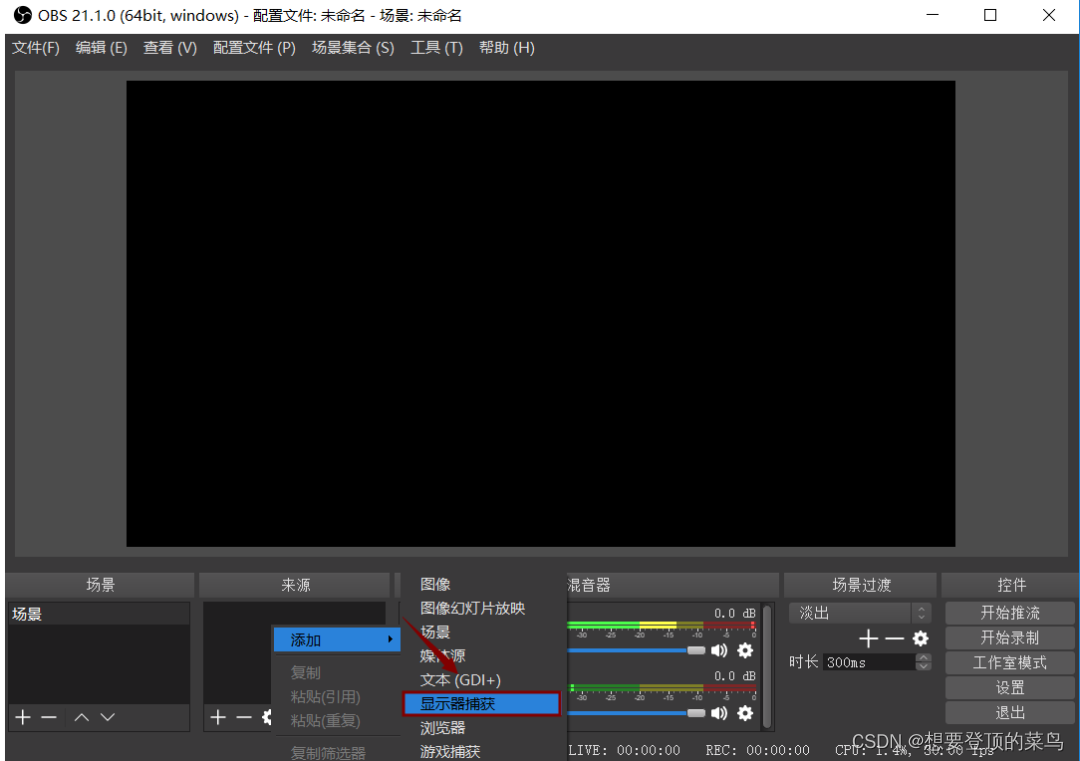Decrease 时长 duration with the down stepper
Image resolution: width=1080 pixels, height=761 pixels.
tap(924, 666)
